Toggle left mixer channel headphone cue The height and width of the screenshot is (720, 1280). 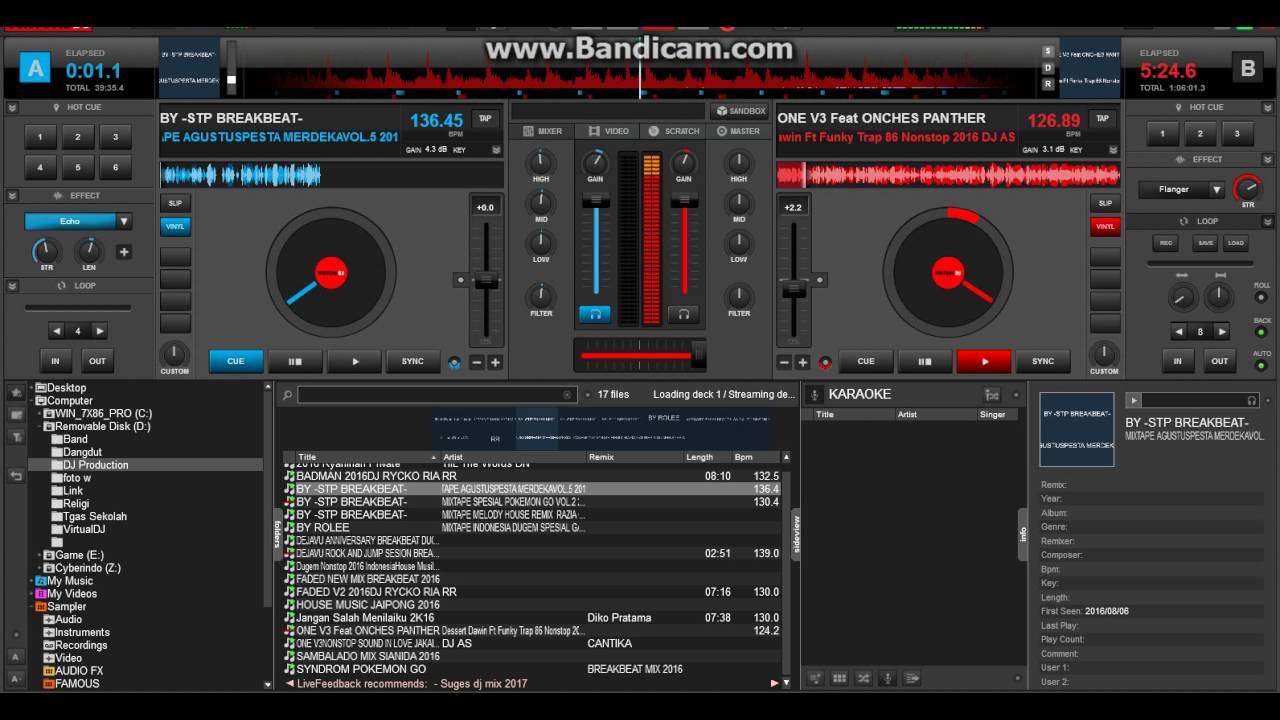tap(595, 314)
